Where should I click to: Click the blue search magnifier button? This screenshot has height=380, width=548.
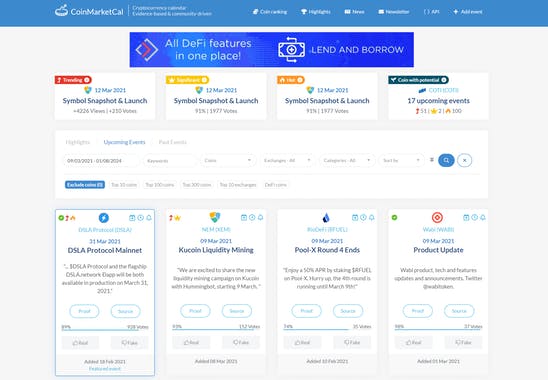point(446,160)
